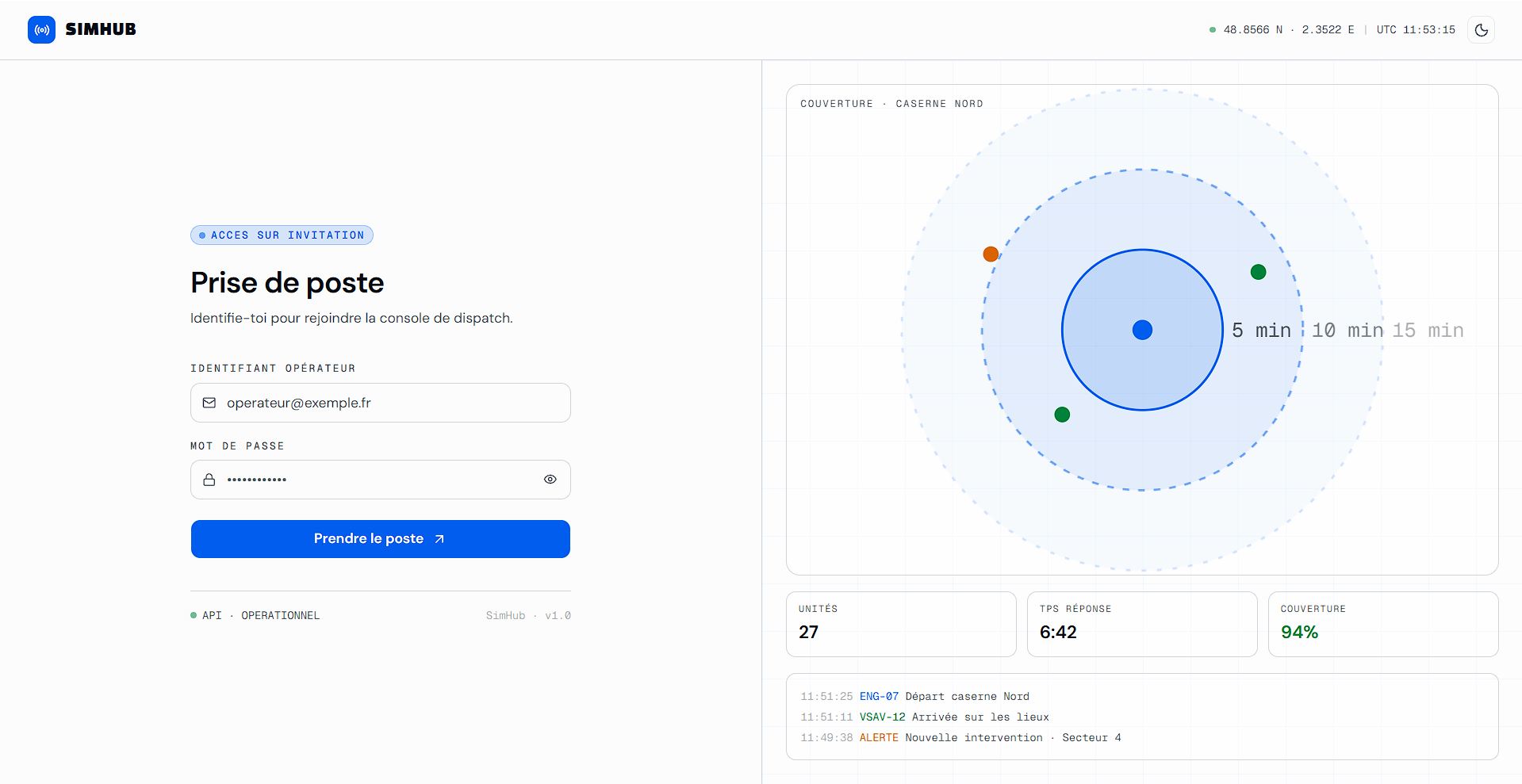This screenshot has height=784, width=1522.
Task: Click the ALERTE log entry
Action: 879,737
